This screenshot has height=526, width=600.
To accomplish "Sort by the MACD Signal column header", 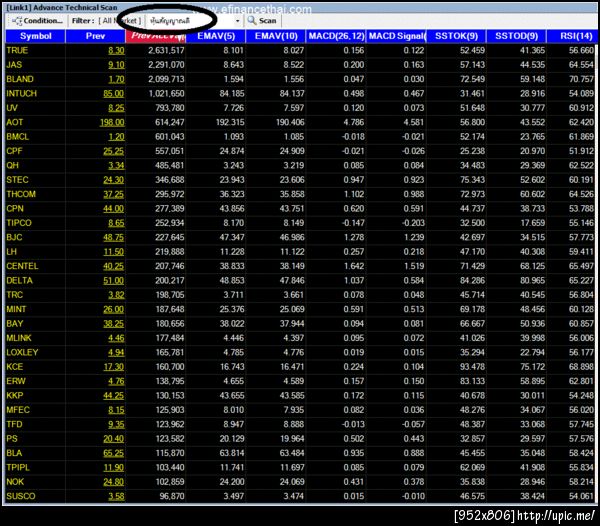I will [396, 36].
